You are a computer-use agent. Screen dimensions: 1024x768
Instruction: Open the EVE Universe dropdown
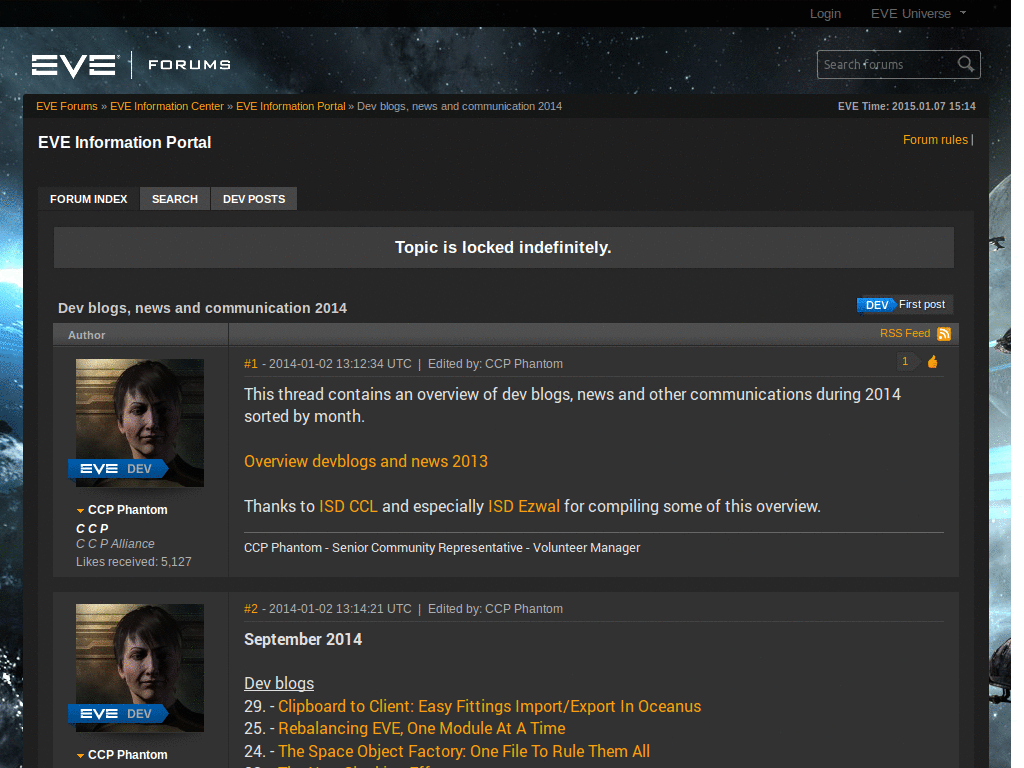click(911, 13)
